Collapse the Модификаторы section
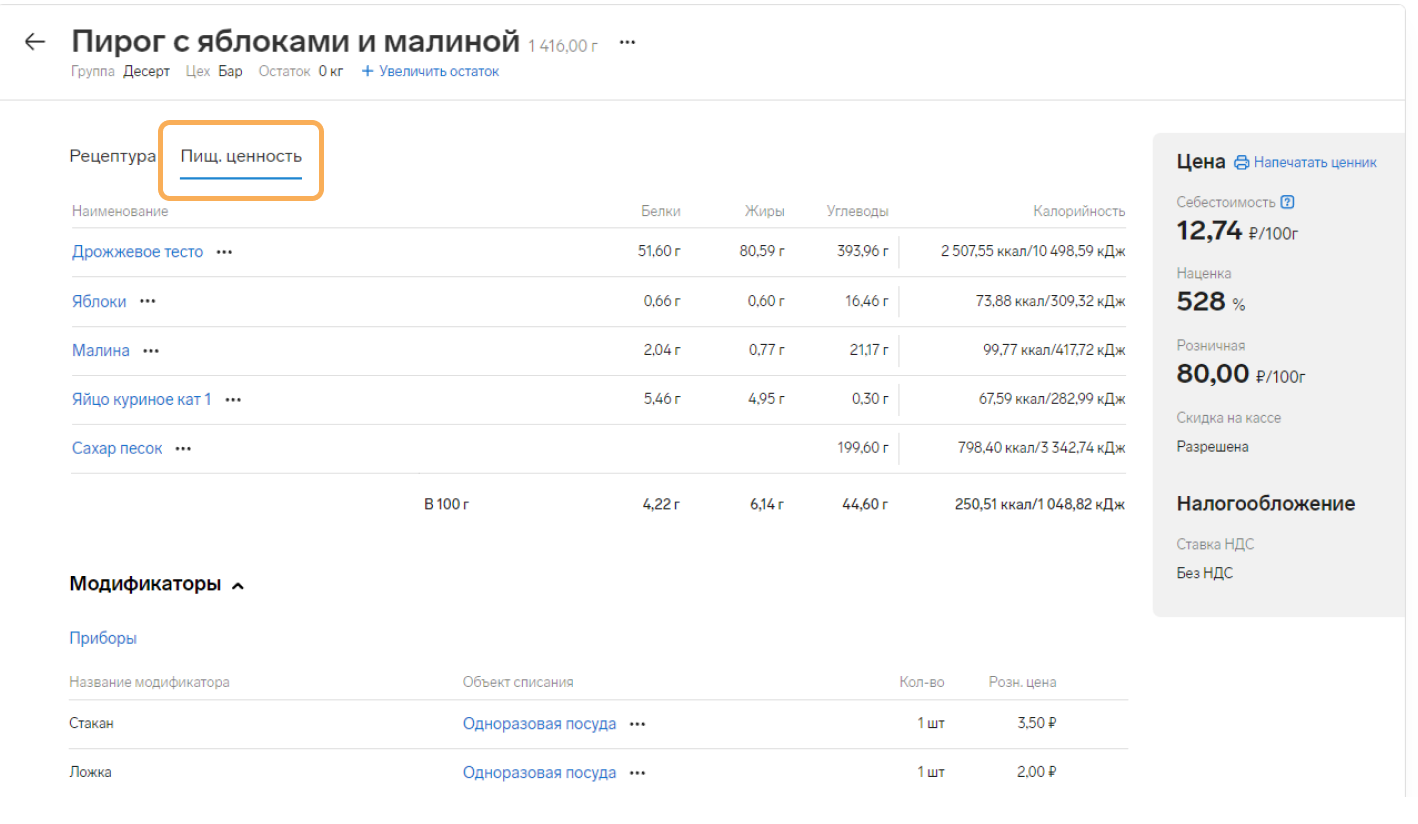 (238, 586)
